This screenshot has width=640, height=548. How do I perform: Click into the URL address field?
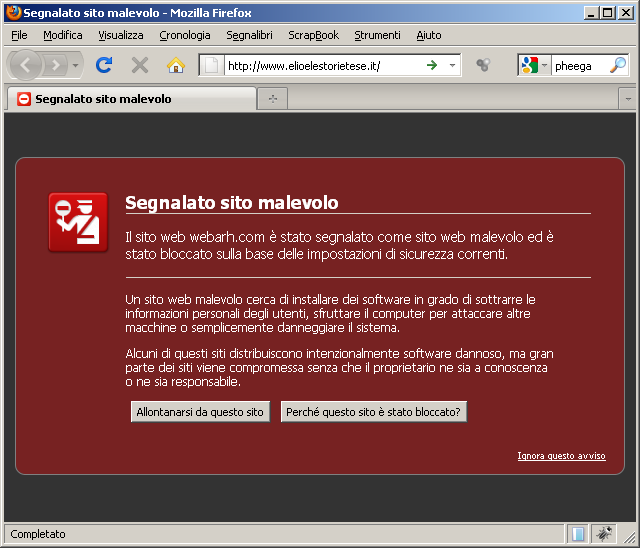click(320, 65)
